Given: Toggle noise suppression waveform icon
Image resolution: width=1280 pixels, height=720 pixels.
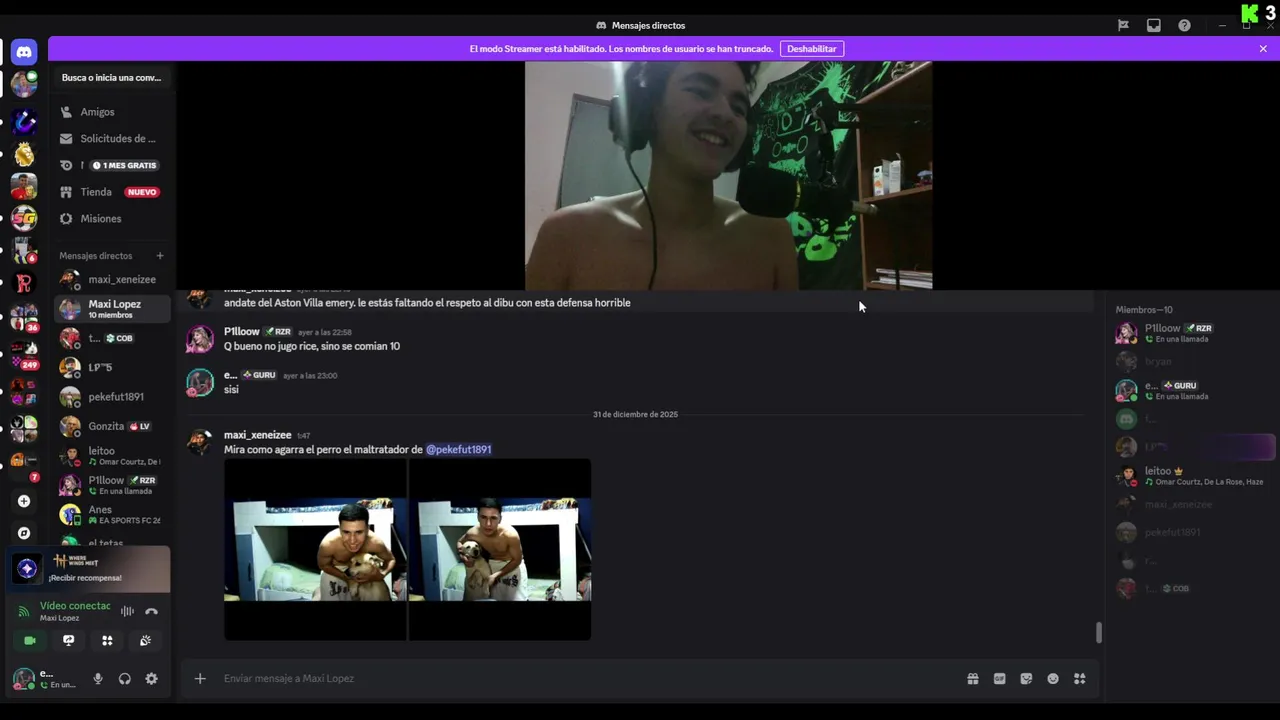Looking at the screenshot, I should (x=127, y=611).
